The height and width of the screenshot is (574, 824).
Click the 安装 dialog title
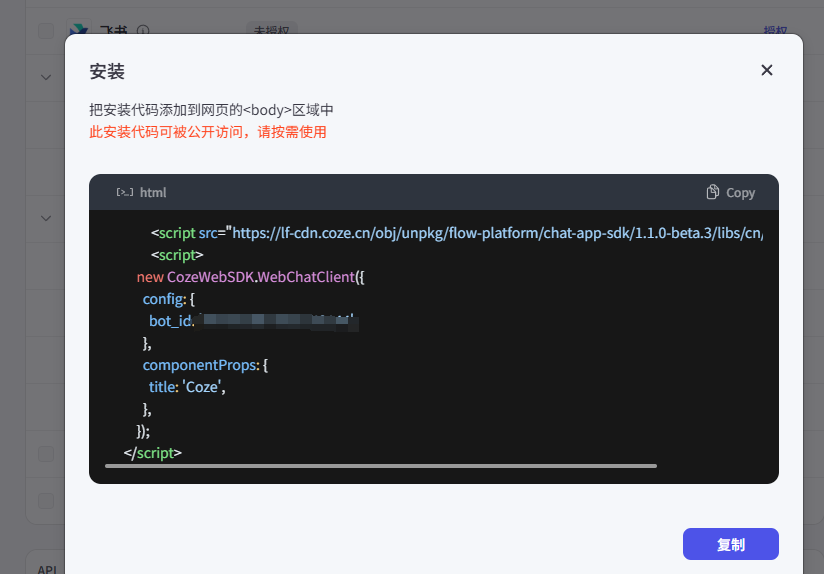pos(107,71)
